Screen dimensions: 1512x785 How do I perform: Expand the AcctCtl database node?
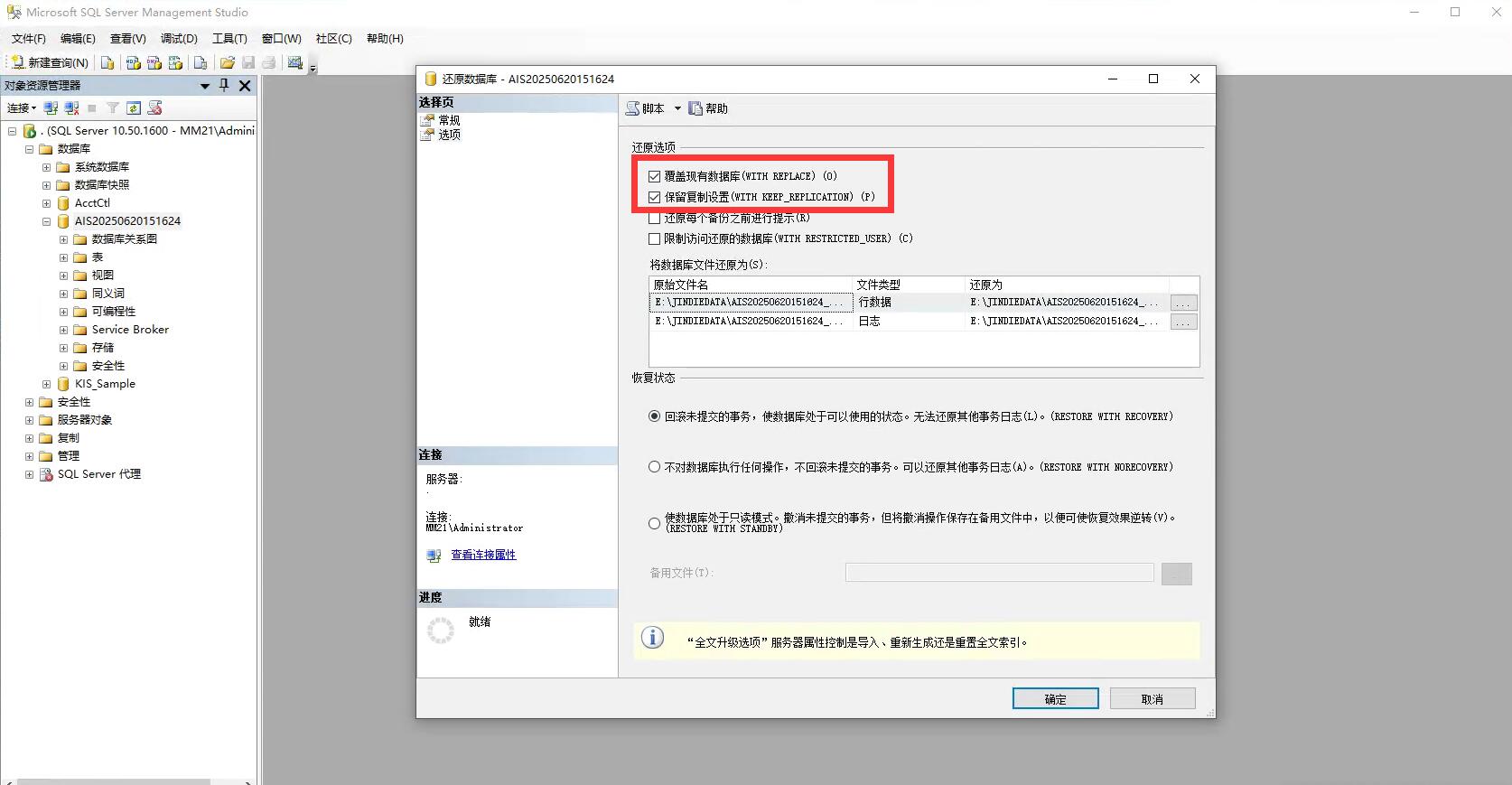click(x=46, y=203)
